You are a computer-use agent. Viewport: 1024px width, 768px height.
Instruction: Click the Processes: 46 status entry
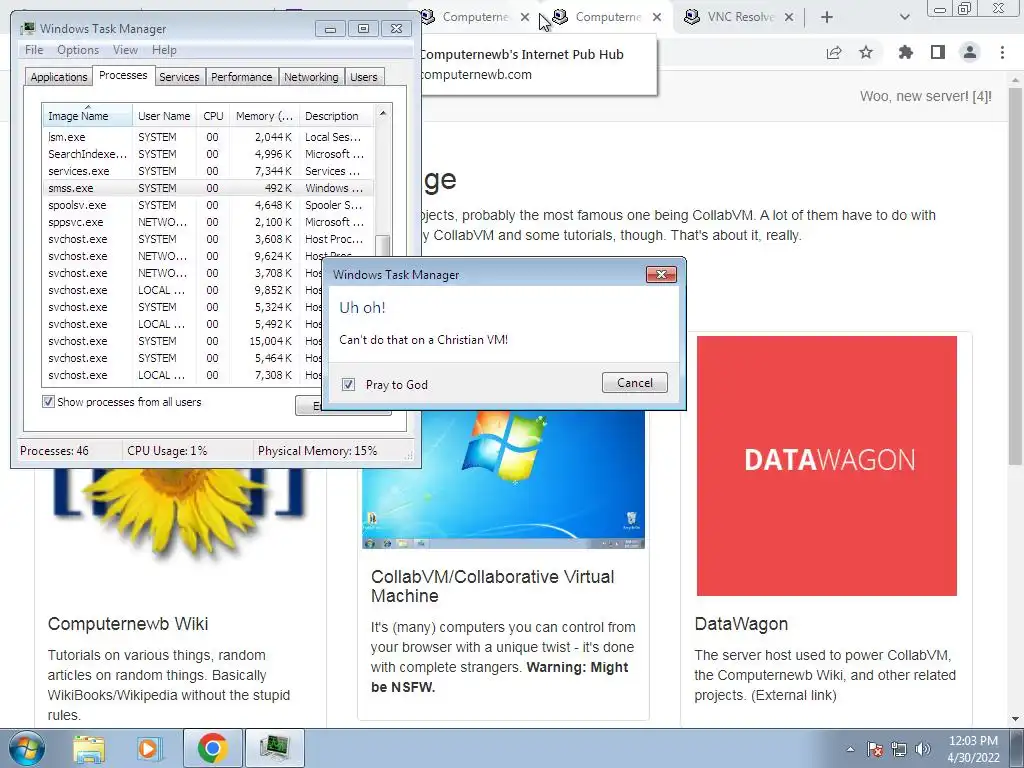click(54, 451)
